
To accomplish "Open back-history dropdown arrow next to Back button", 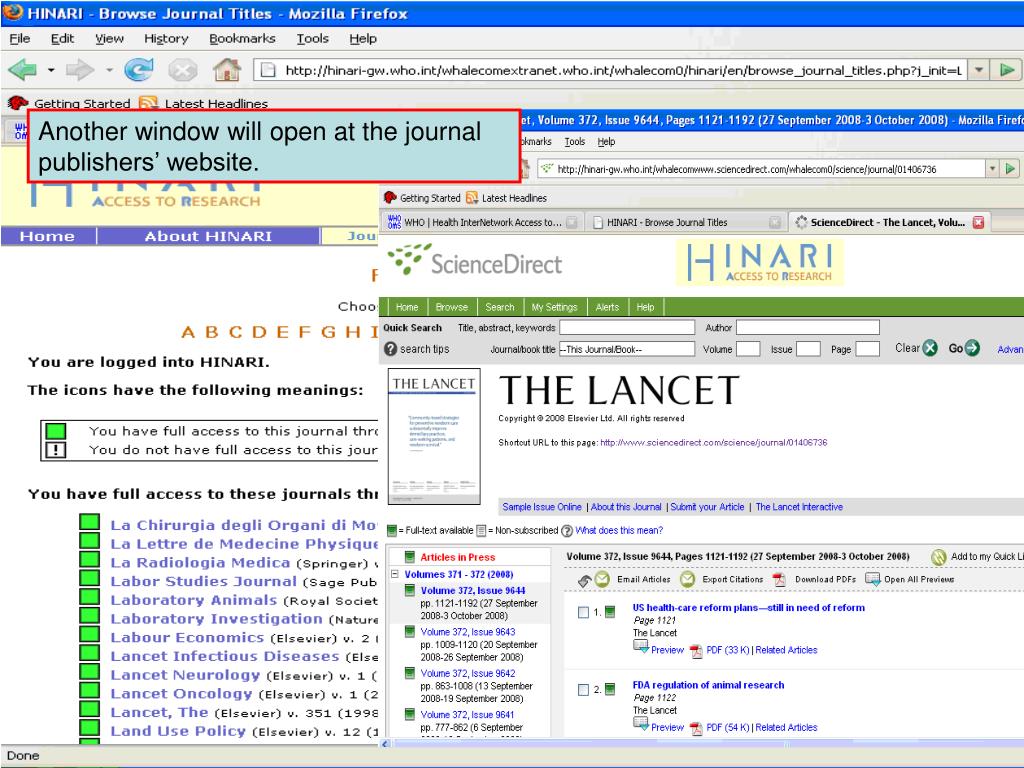I will [x=51, y=69].
